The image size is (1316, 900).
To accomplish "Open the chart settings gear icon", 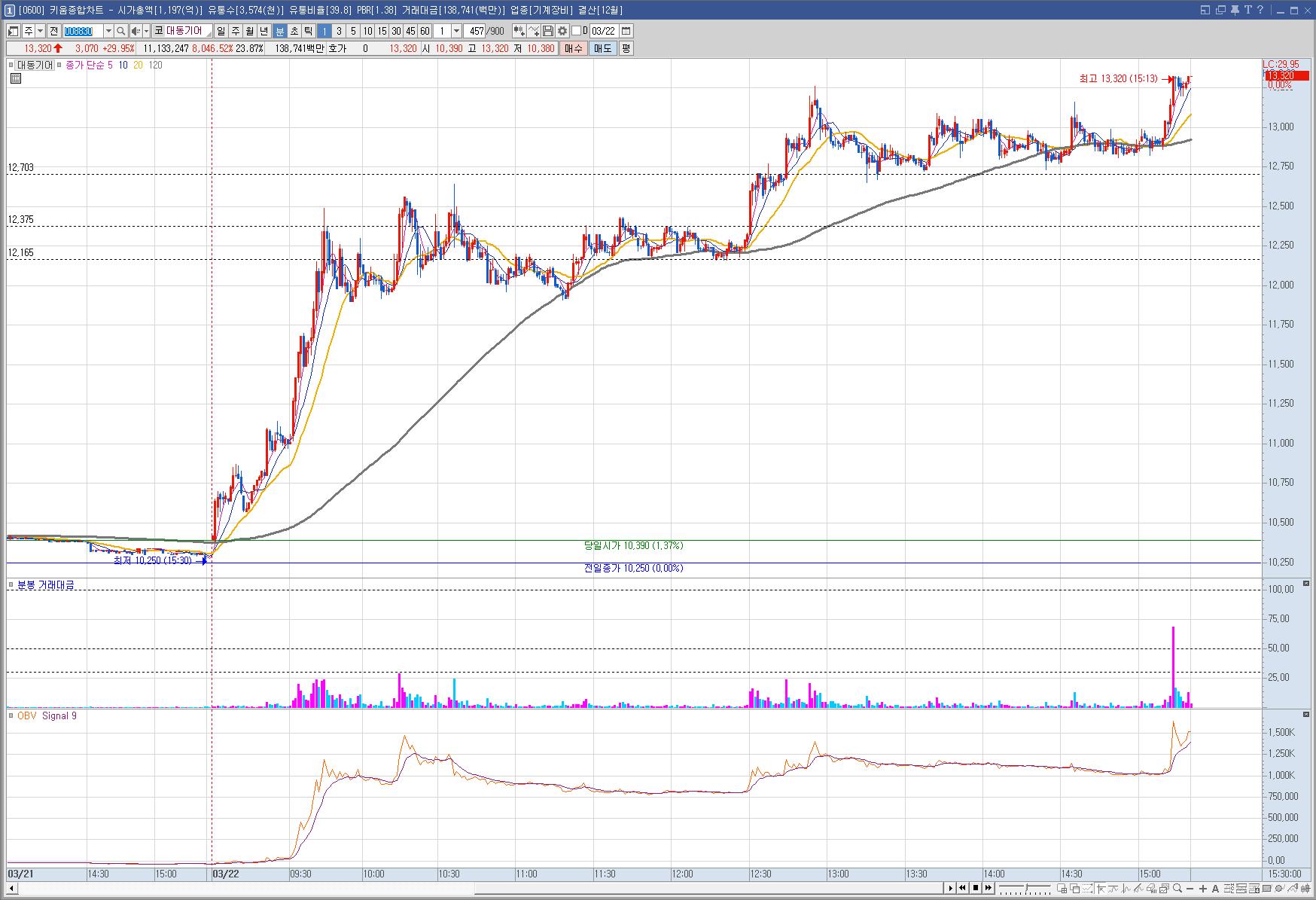I will [562, 31].
